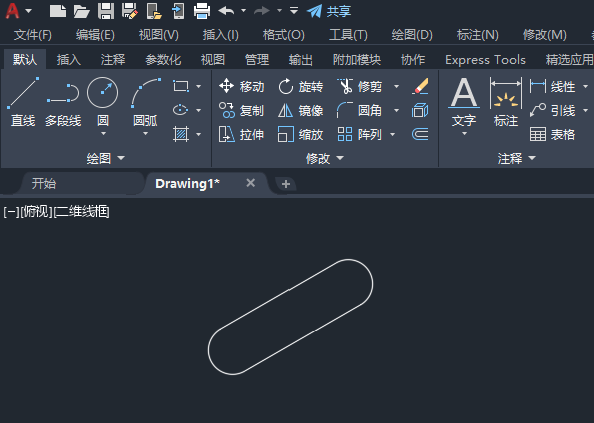This screenshot has height=423, width=594.
Task: Click the 镜像 mirror tool
Action: (x=300, y=111)
